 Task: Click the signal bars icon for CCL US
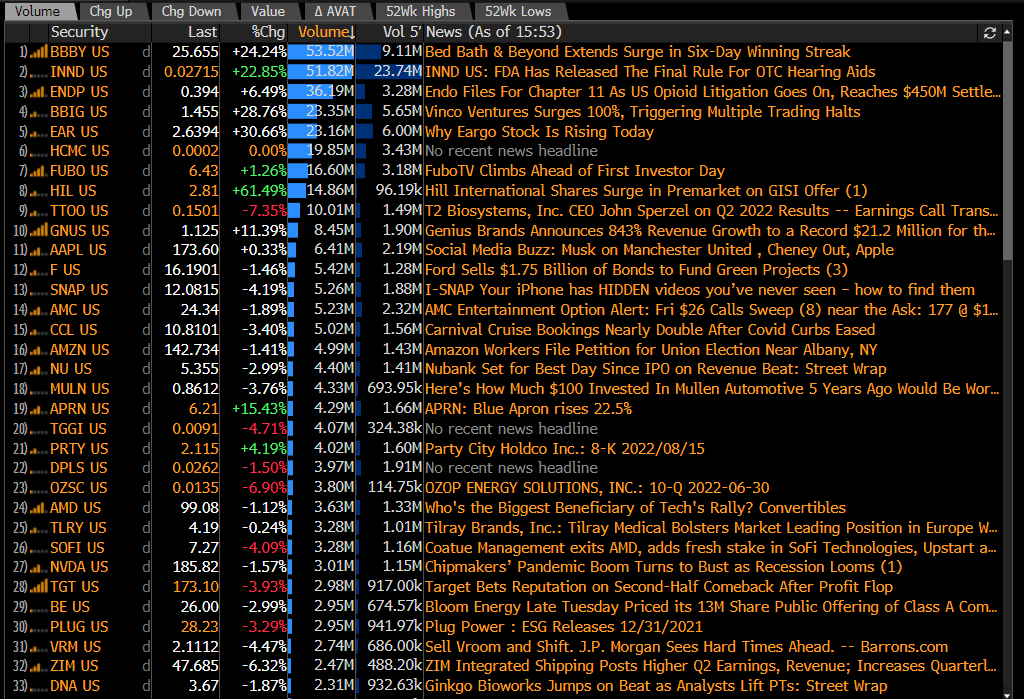[39, 331]
